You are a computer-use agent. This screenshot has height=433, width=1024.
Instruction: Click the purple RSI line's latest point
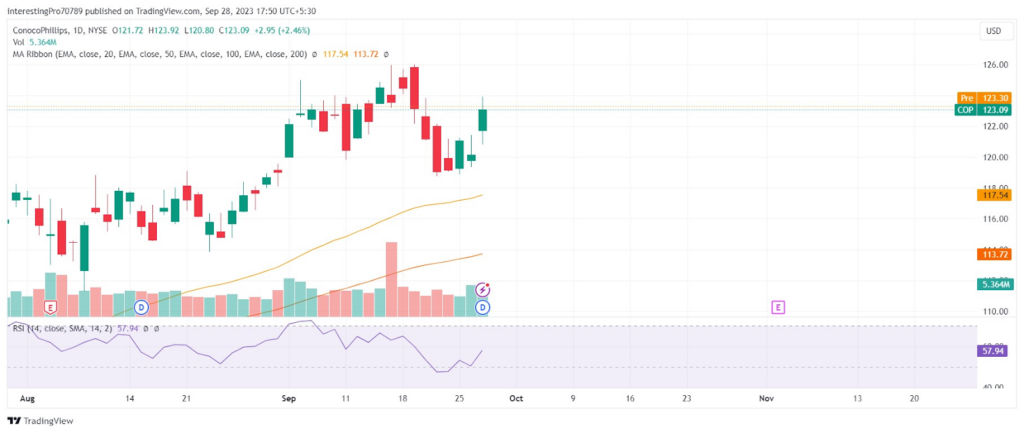(482, 351)
